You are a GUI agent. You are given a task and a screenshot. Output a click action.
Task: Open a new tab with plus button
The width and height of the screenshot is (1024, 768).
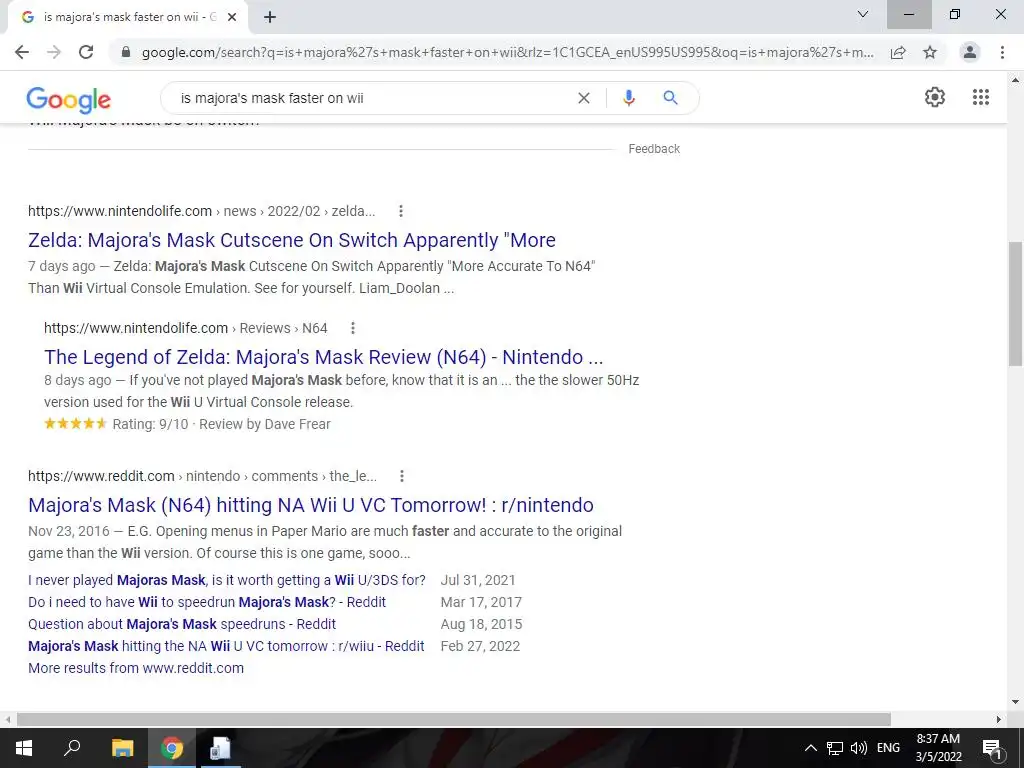point(270,17)
